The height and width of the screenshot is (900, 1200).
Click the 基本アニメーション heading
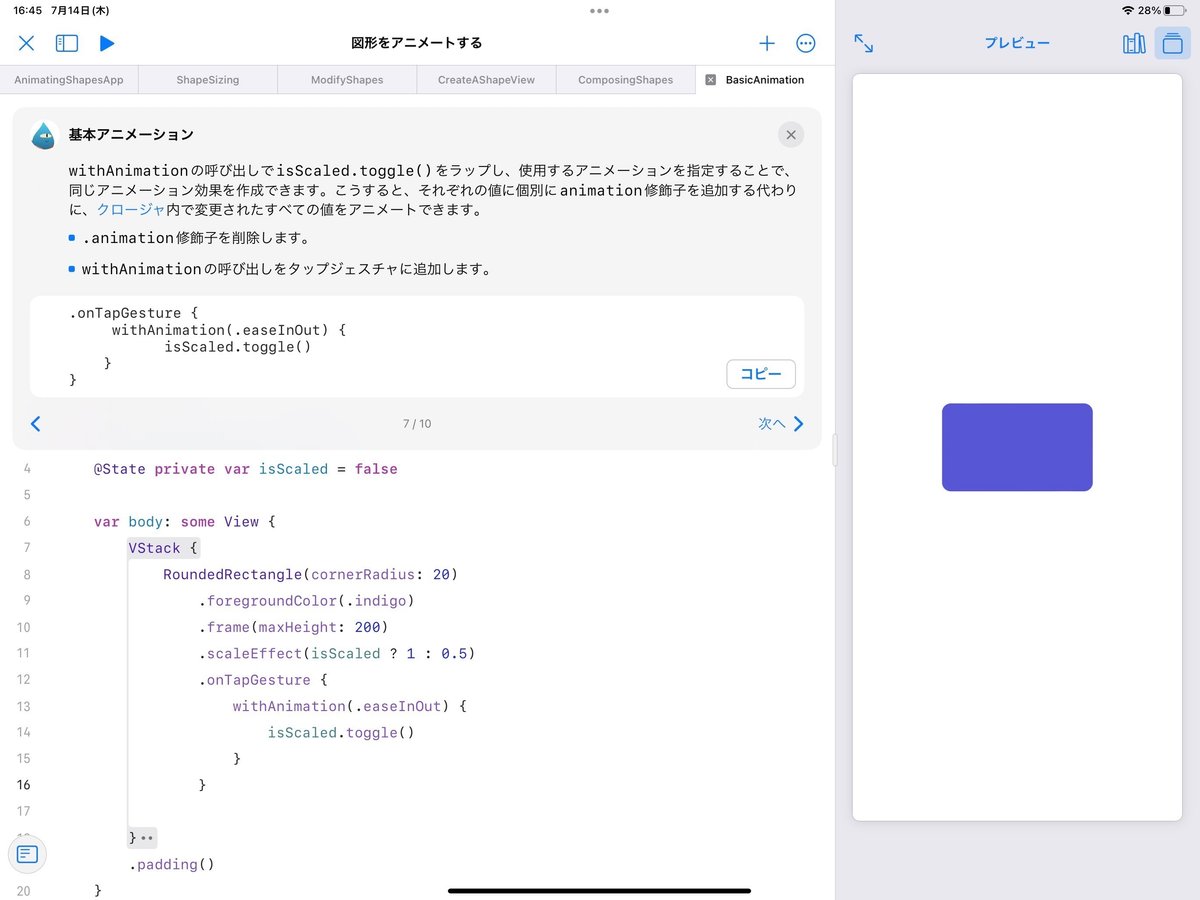click(131, 135)
